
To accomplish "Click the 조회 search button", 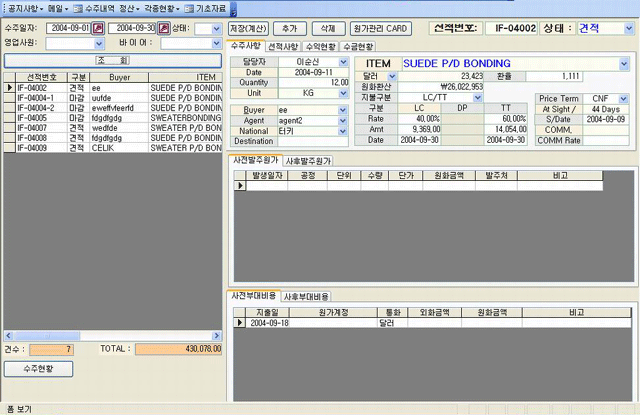I will pyautogui.click(x=113, y=60).
